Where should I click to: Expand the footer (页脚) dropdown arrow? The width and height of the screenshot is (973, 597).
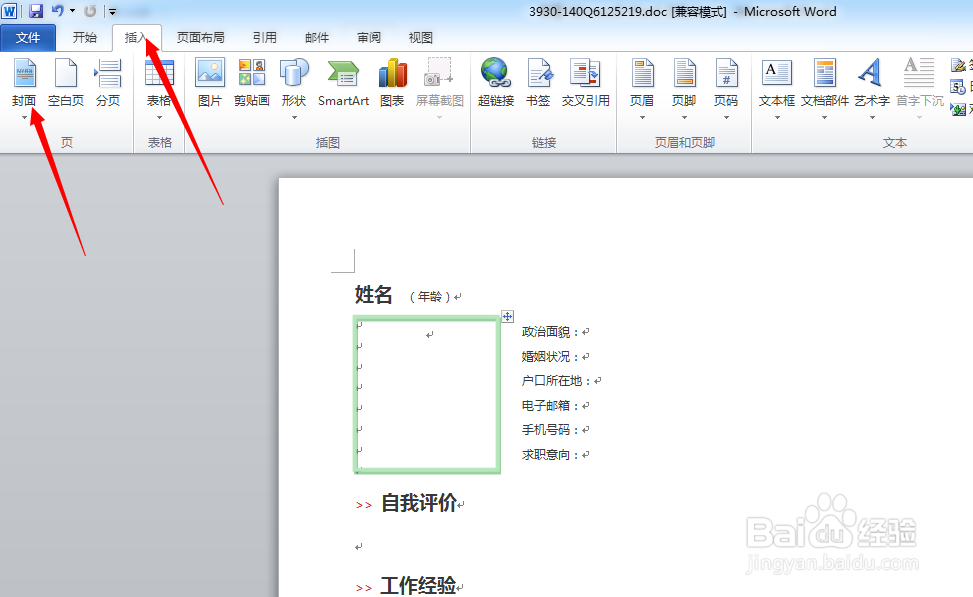pyautogui.click(x=684, y=117)
